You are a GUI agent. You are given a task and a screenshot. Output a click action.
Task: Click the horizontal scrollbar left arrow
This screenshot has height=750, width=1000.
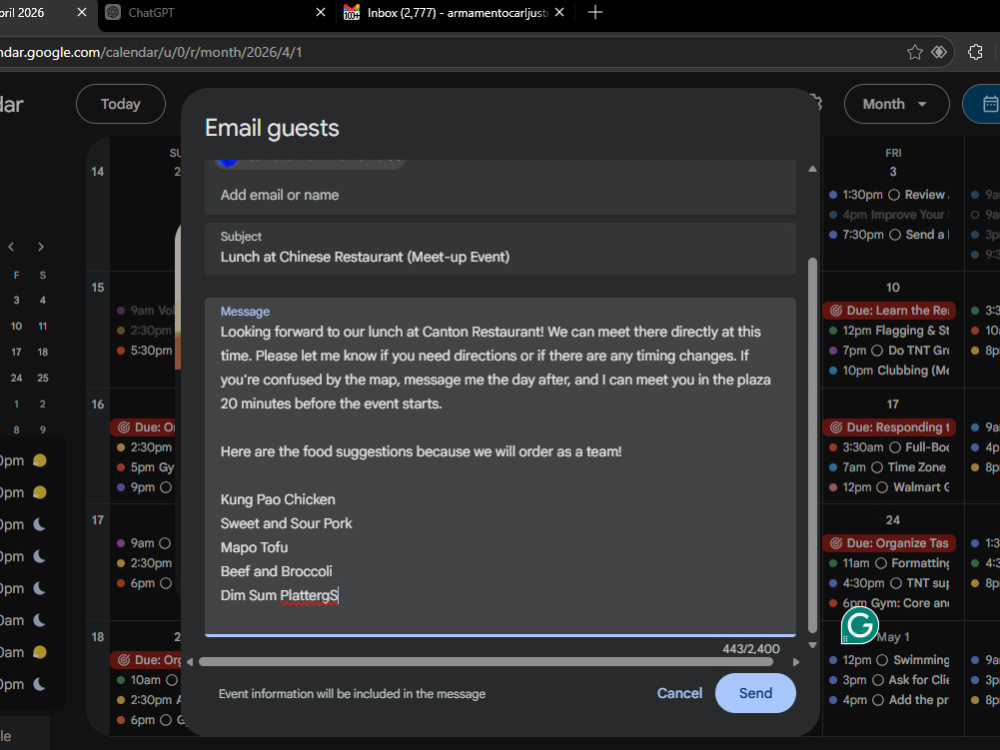pyautogui.click(x=189, y=662)
